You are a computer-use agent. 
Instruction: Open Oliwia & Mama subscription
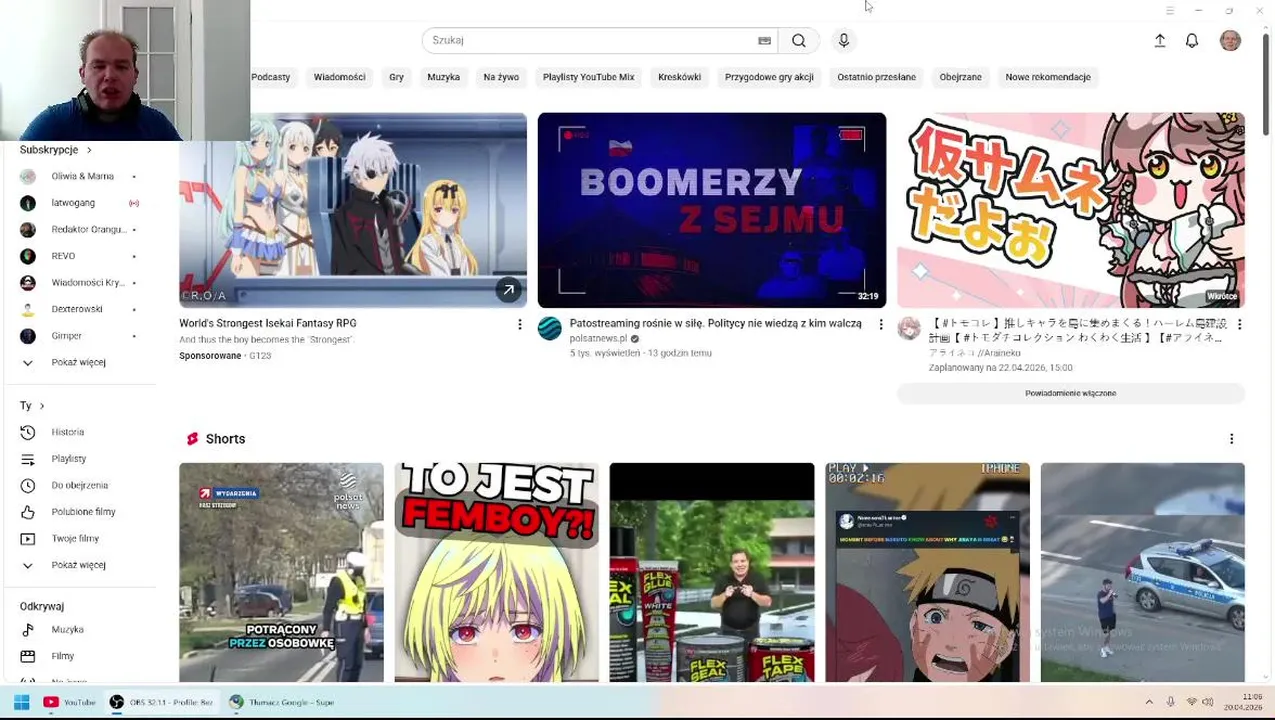click(x=80, y=176)
